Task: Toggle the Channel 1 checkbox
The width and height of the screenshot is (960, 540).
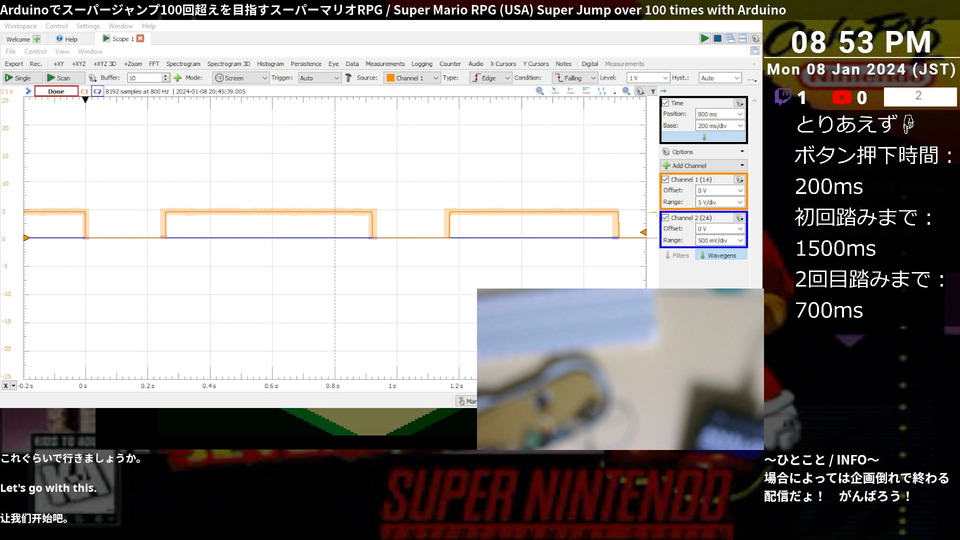Action: point(666,179)
